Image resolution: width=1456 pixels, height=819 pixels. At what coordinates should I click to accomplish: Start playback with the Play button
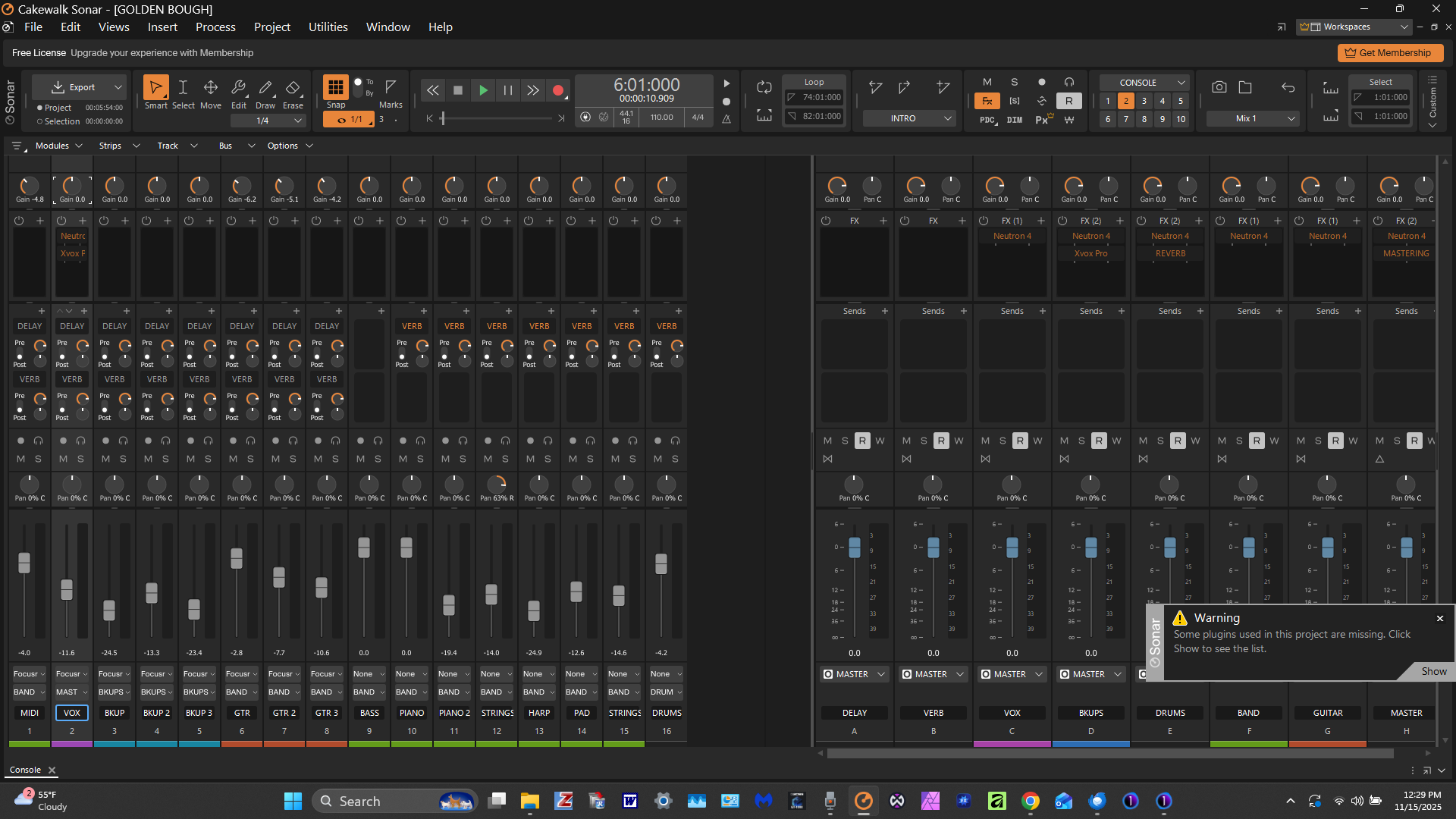tap(483, 90)
